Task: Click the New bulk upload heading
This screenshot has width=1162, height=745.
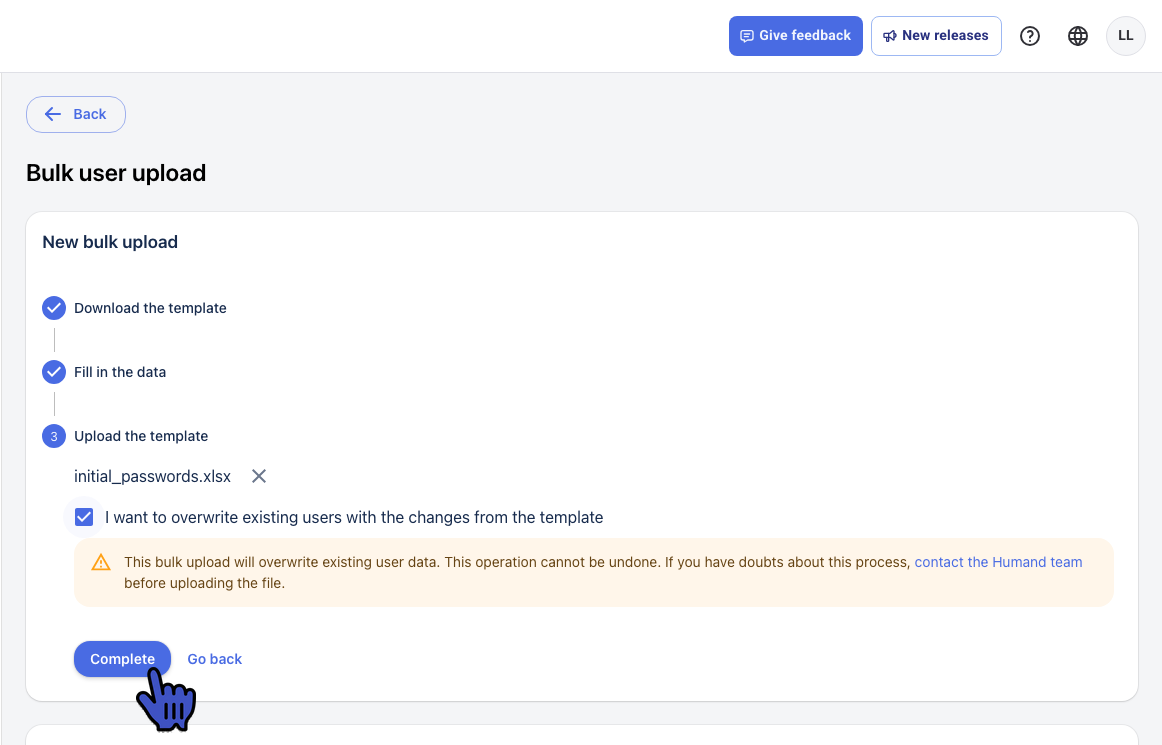Action: click(110, 242)
